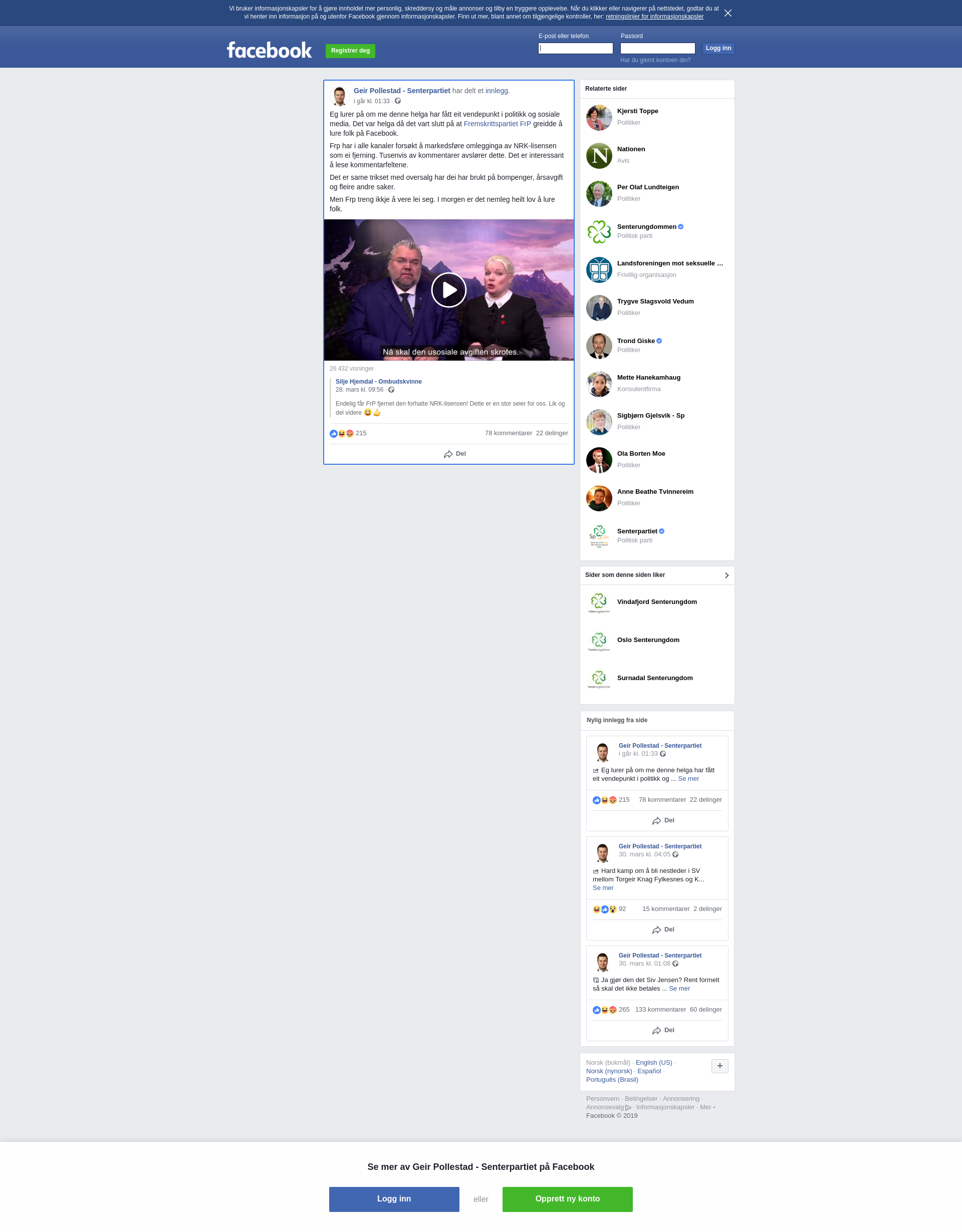
Task: Open the Senterungdommen clover logo
Action: 599,232
